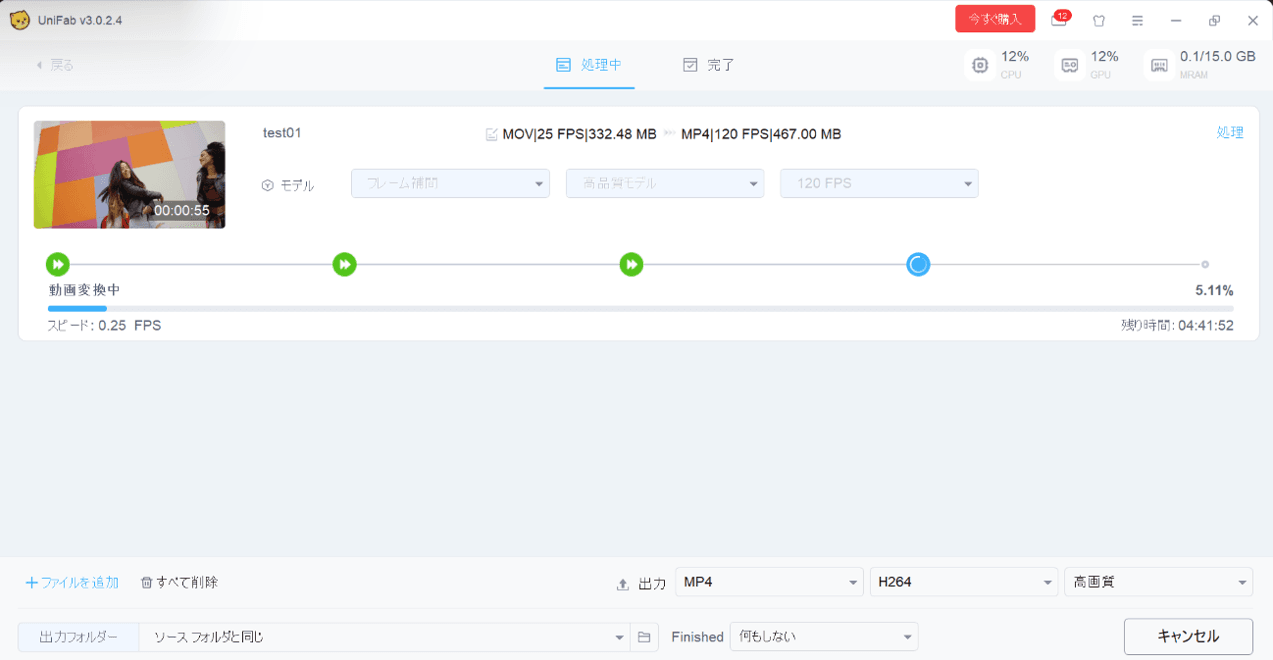The image size is (1273, 660).
Task: Open the H264 codec dropdown
Action: (x=964, y=581)
